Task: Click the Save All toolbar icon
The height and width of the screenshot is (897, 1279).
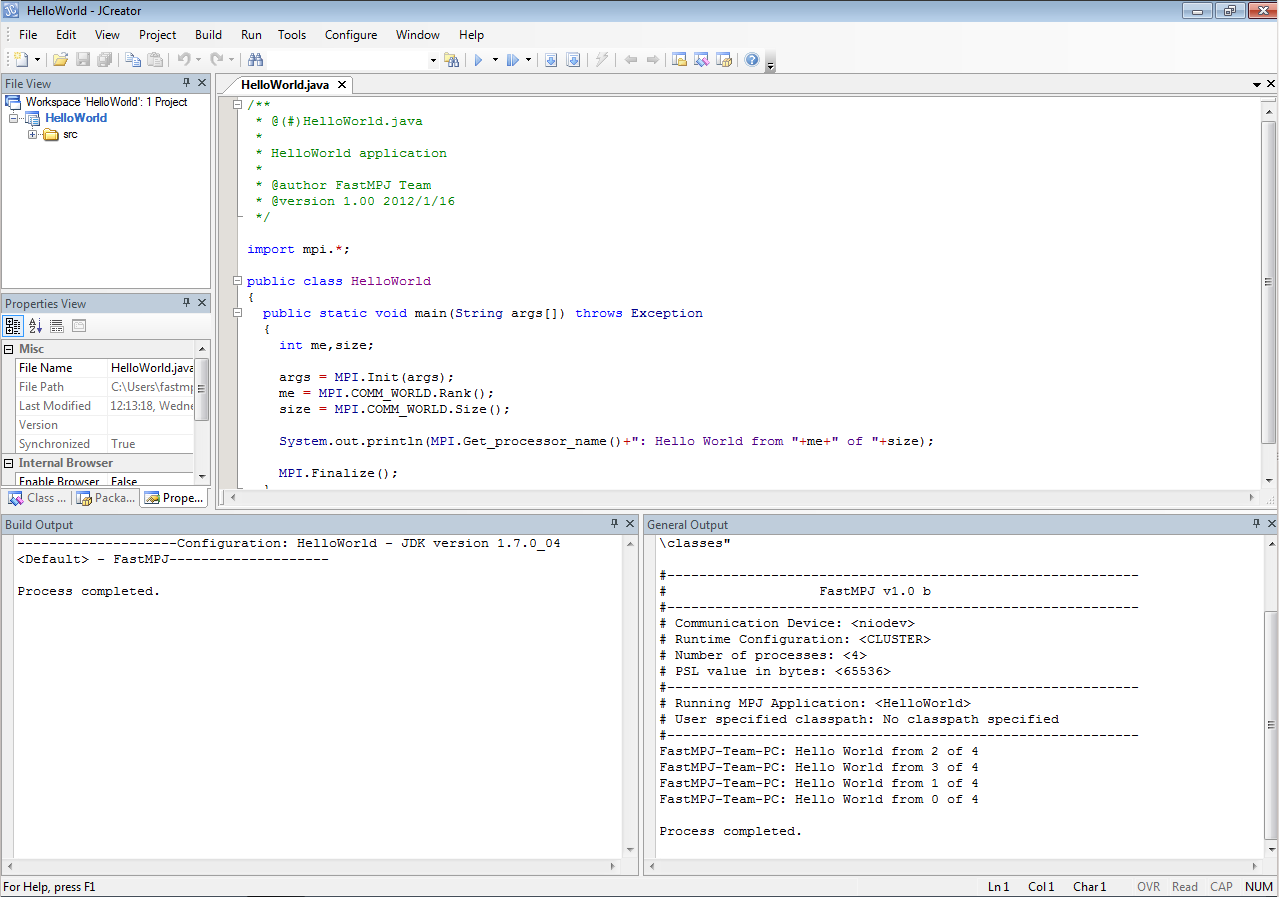Action: (104, 60)
